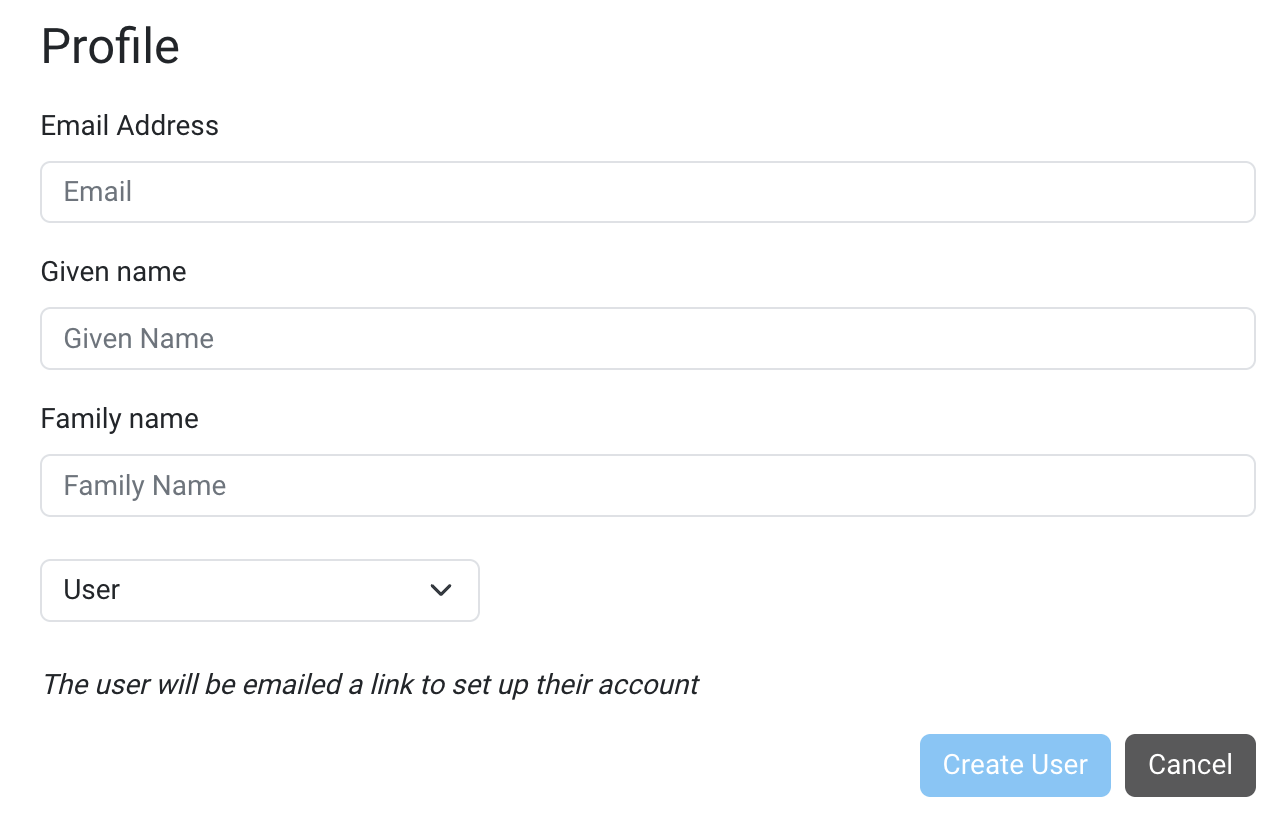Click the 'Family Name' placeholder text
Image resolution: width=1264 pixels, height=824 pixels.
(x=145, y=485)
